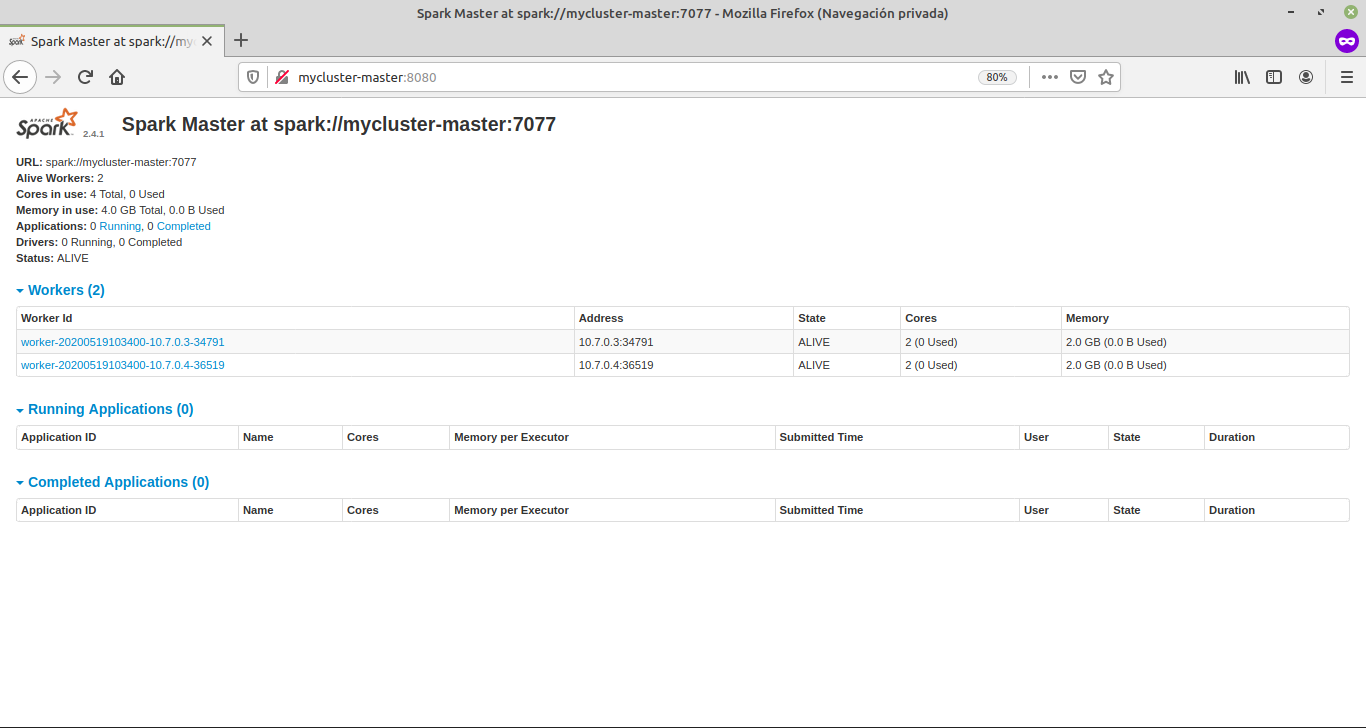Click the Alive Workers: 2 line
Viewport: 1366px width, 728px height.
60,178
